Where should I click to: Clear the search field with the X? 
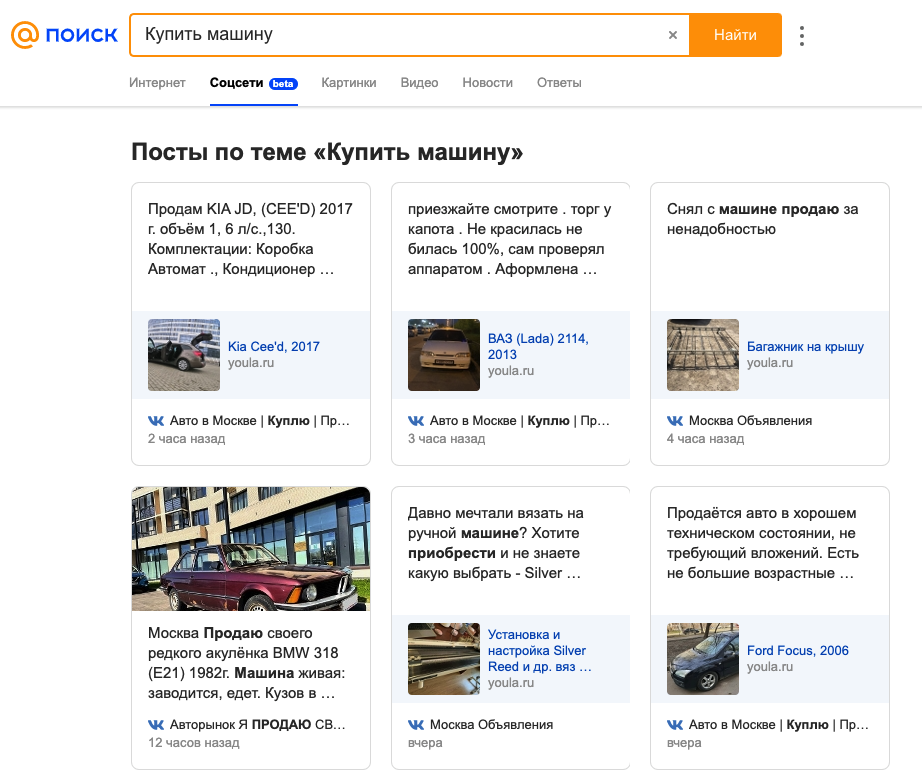coord(673,35)
